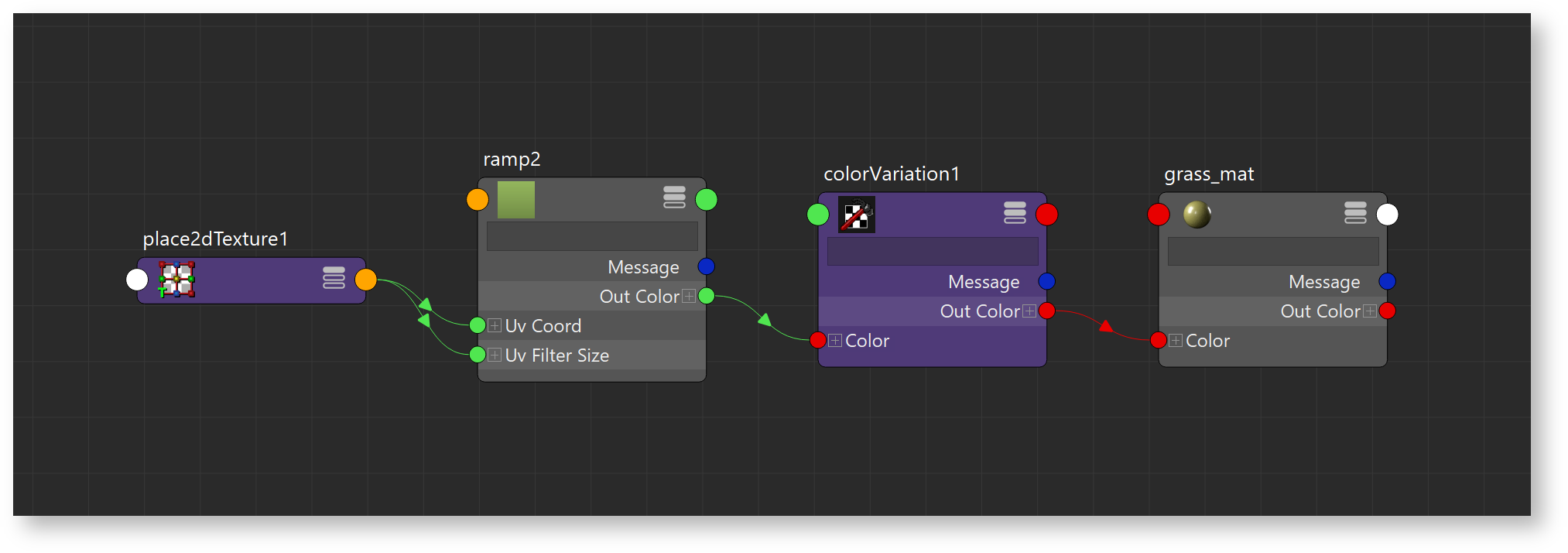Select the grass_mat node title

[x=1209, y=174]
